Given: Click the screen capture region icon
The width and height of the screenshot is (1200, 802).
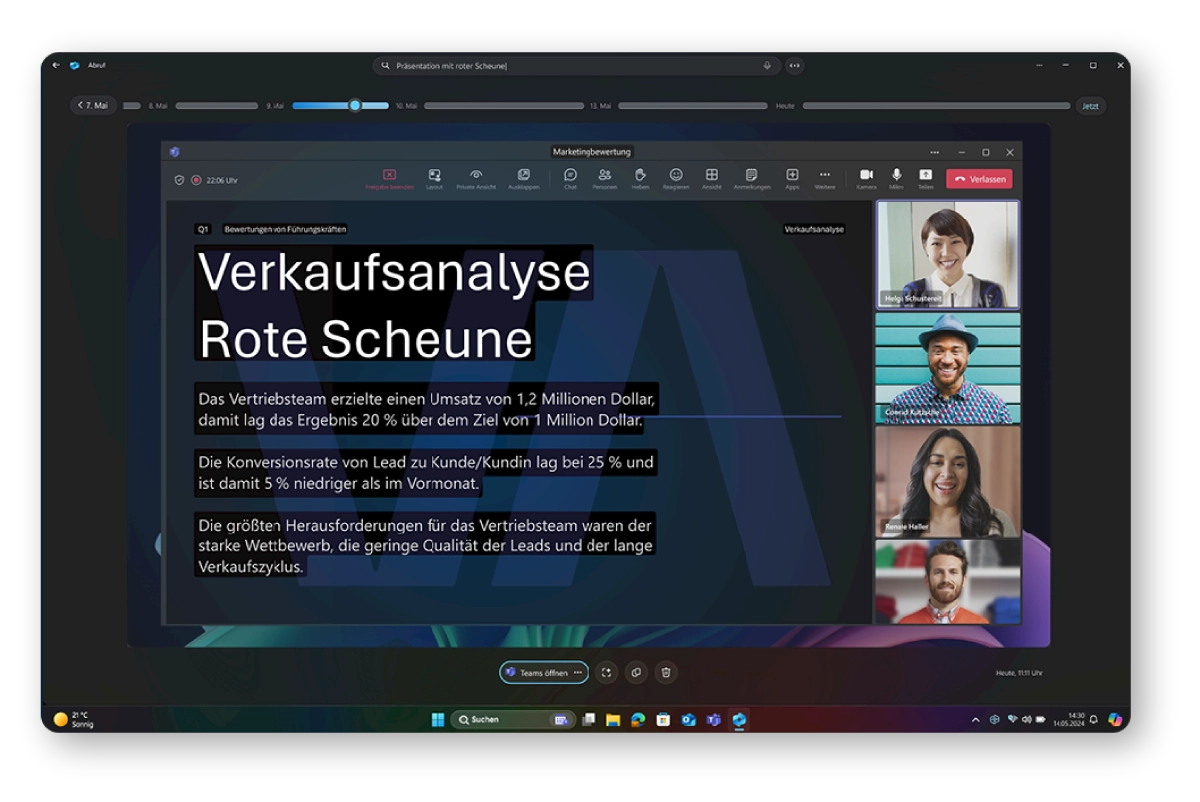Looking at the screenshot, I should click(606, 673).
